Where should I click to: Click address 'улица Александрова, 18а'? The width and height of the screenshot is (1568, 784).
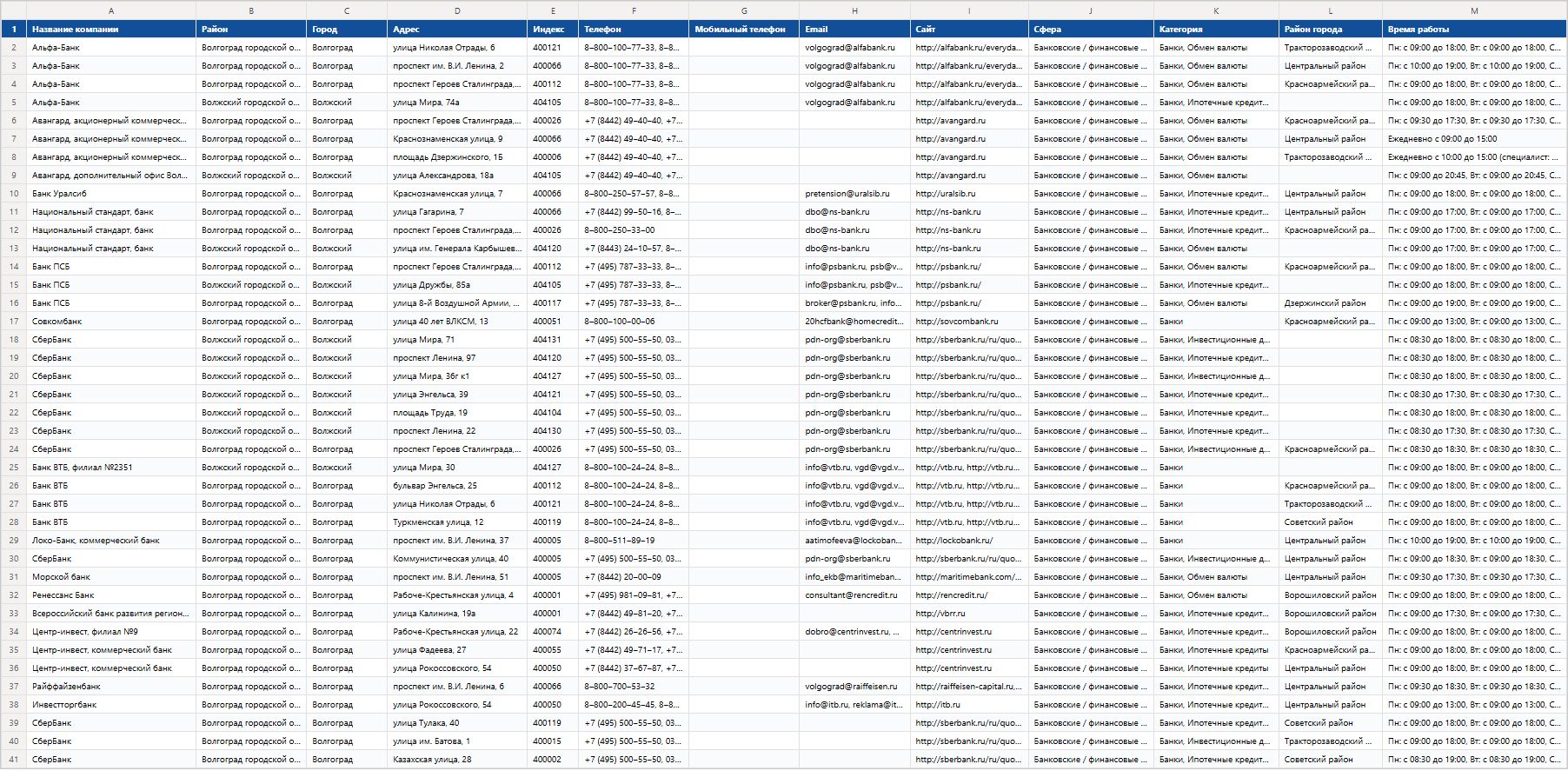tap(457, 176)
